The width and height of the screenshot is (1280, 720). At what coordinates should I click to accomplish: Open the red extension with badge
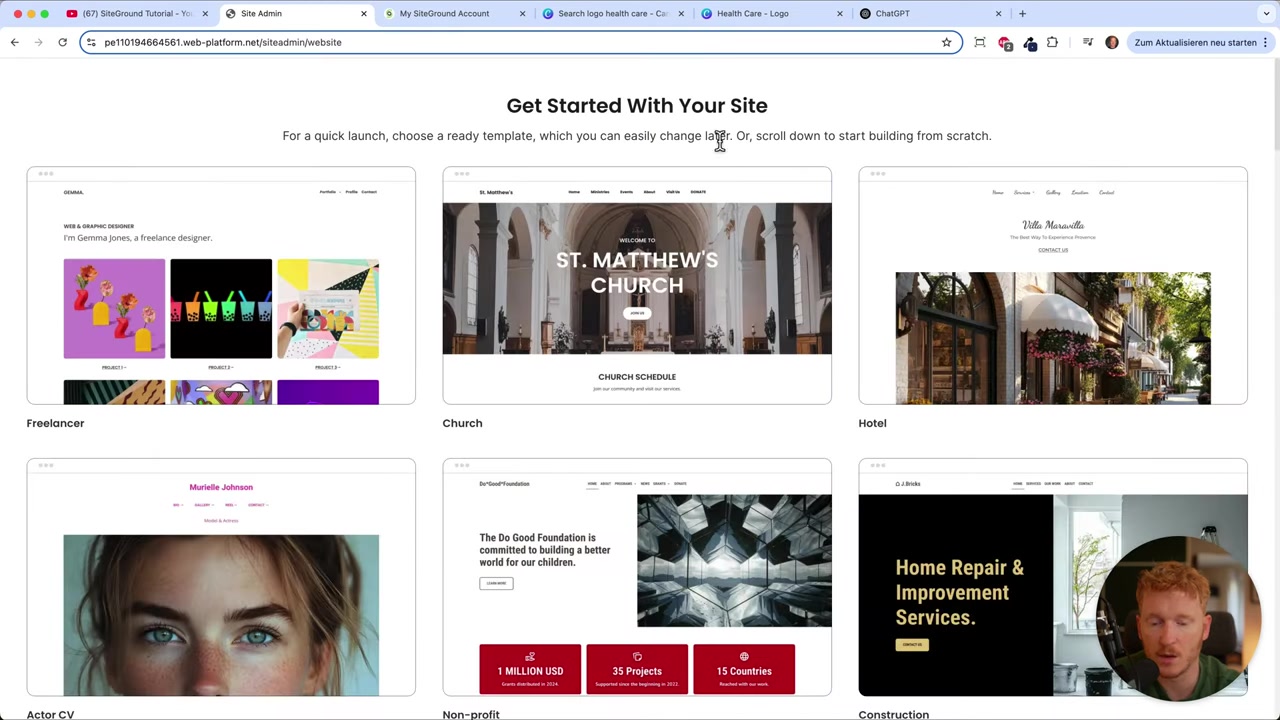(x=1005, y=43)
